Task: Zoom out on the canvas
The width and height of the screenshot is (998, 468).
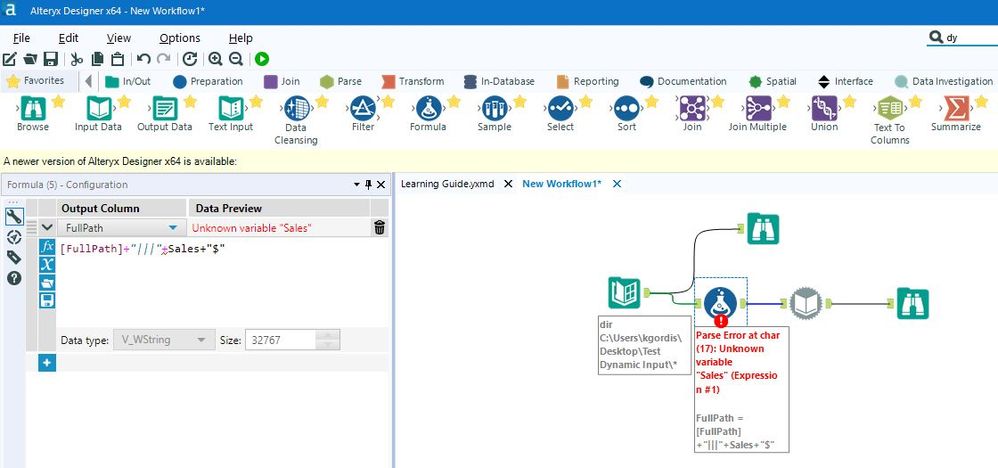Action: click(x=235, y=59)
